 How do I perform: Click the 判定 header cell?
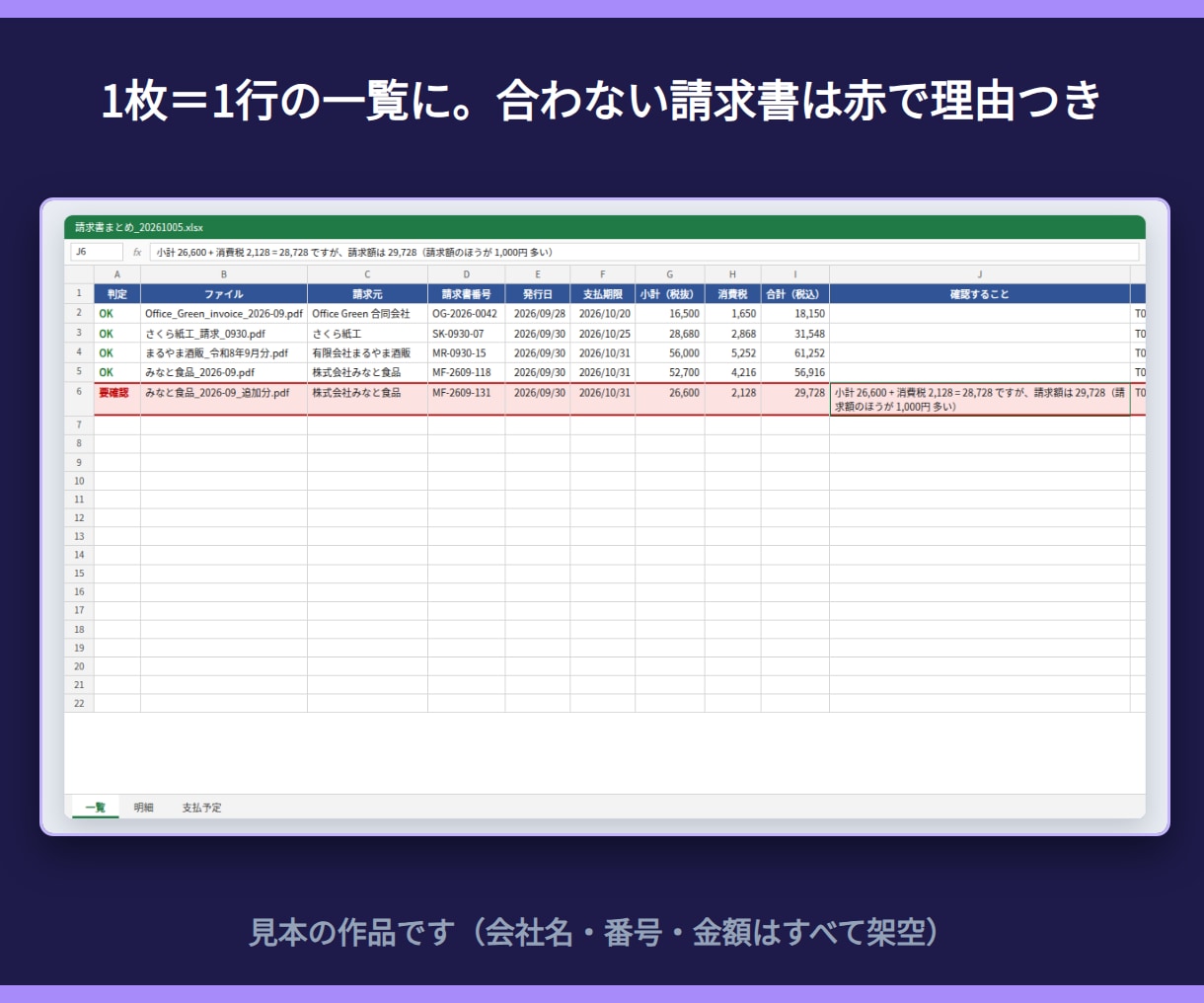point(117,294)
